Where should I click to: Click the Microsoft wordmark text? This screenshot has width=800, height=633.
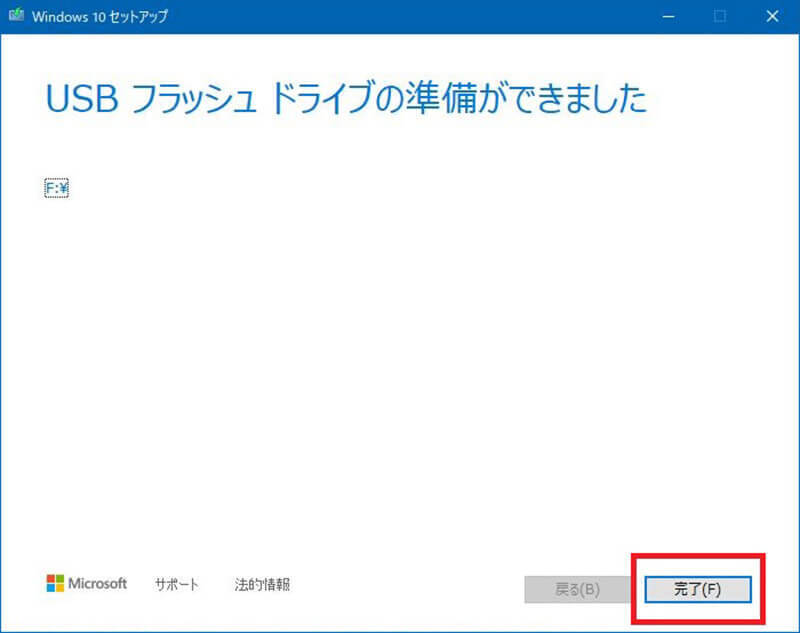[98, 583]
